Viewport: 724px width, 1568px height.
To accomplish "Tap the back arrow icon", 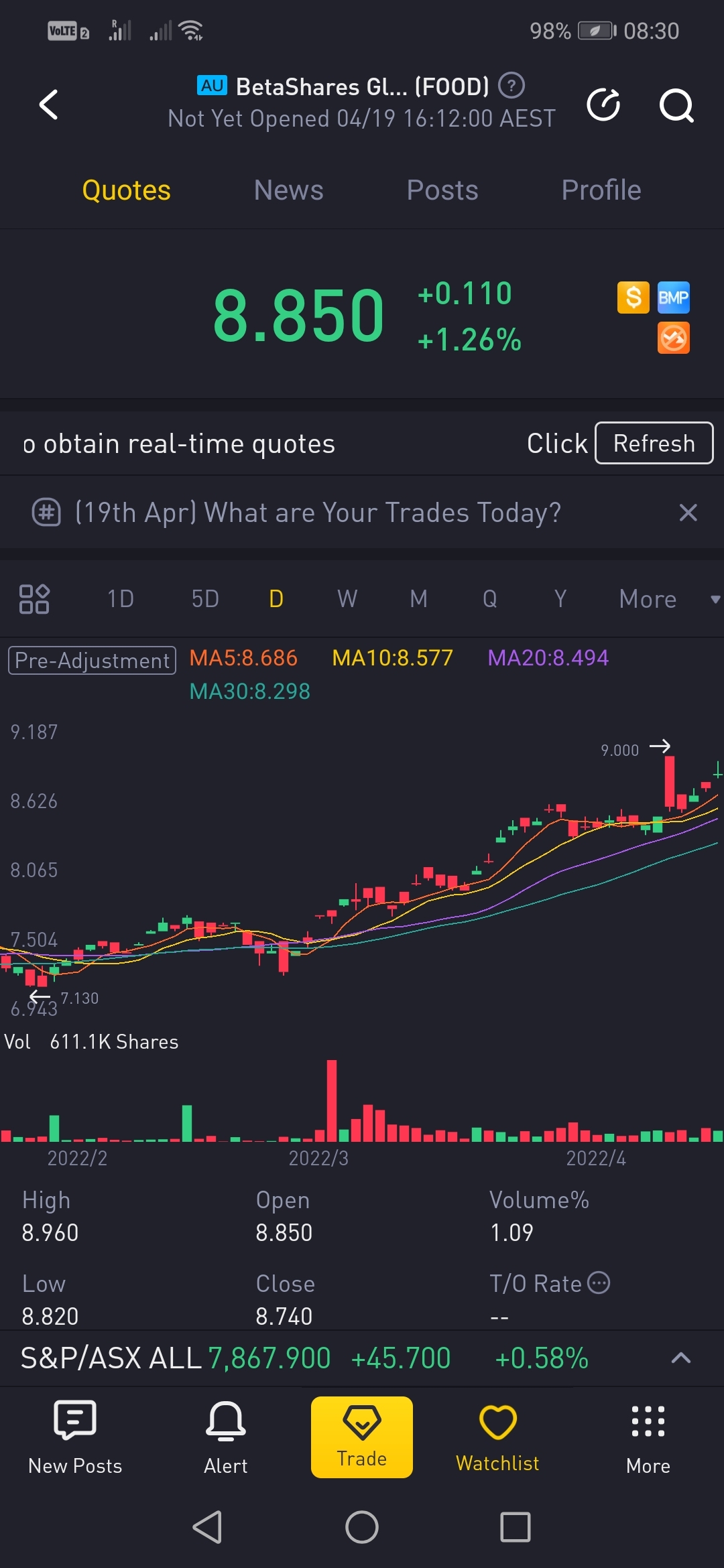I will pyautogui.click(x=48, y=105).
